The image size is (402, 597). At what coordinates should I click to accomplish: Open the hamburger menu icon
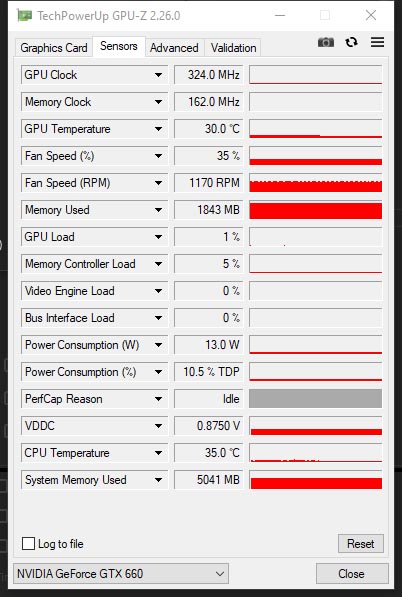click(377, 42)
